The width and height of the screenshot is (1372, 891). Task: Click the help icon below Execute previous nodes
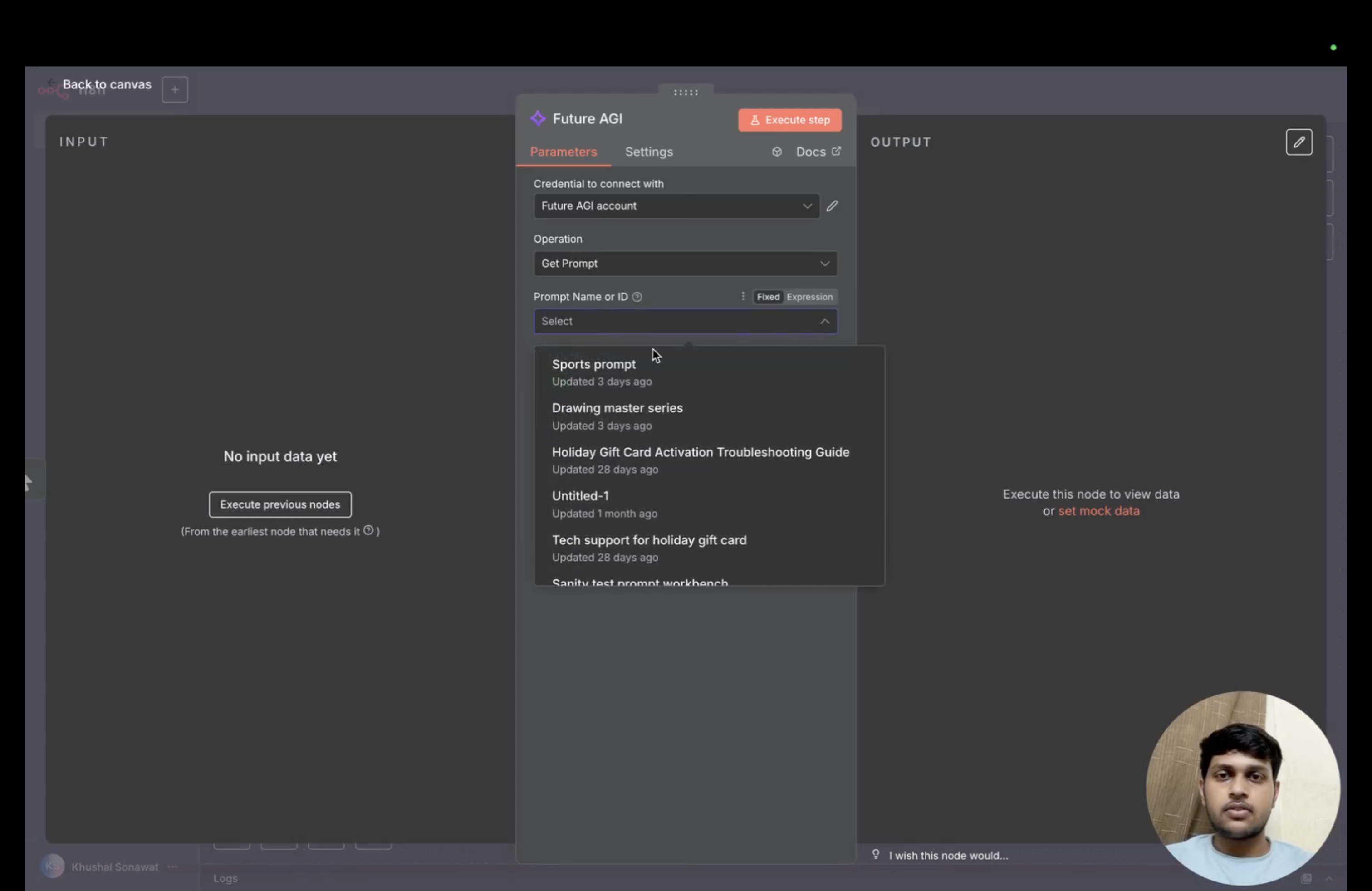pyautogui.click(x=369, y=531)
